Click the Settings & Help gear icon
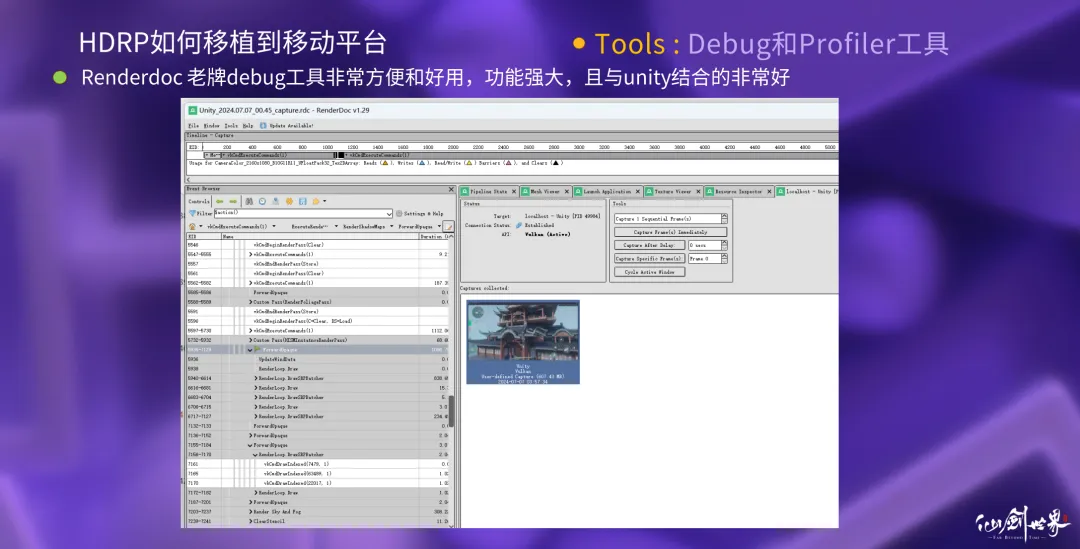Image resolution: width=1080 pixels, height=549 pixels. coord(399,214)
